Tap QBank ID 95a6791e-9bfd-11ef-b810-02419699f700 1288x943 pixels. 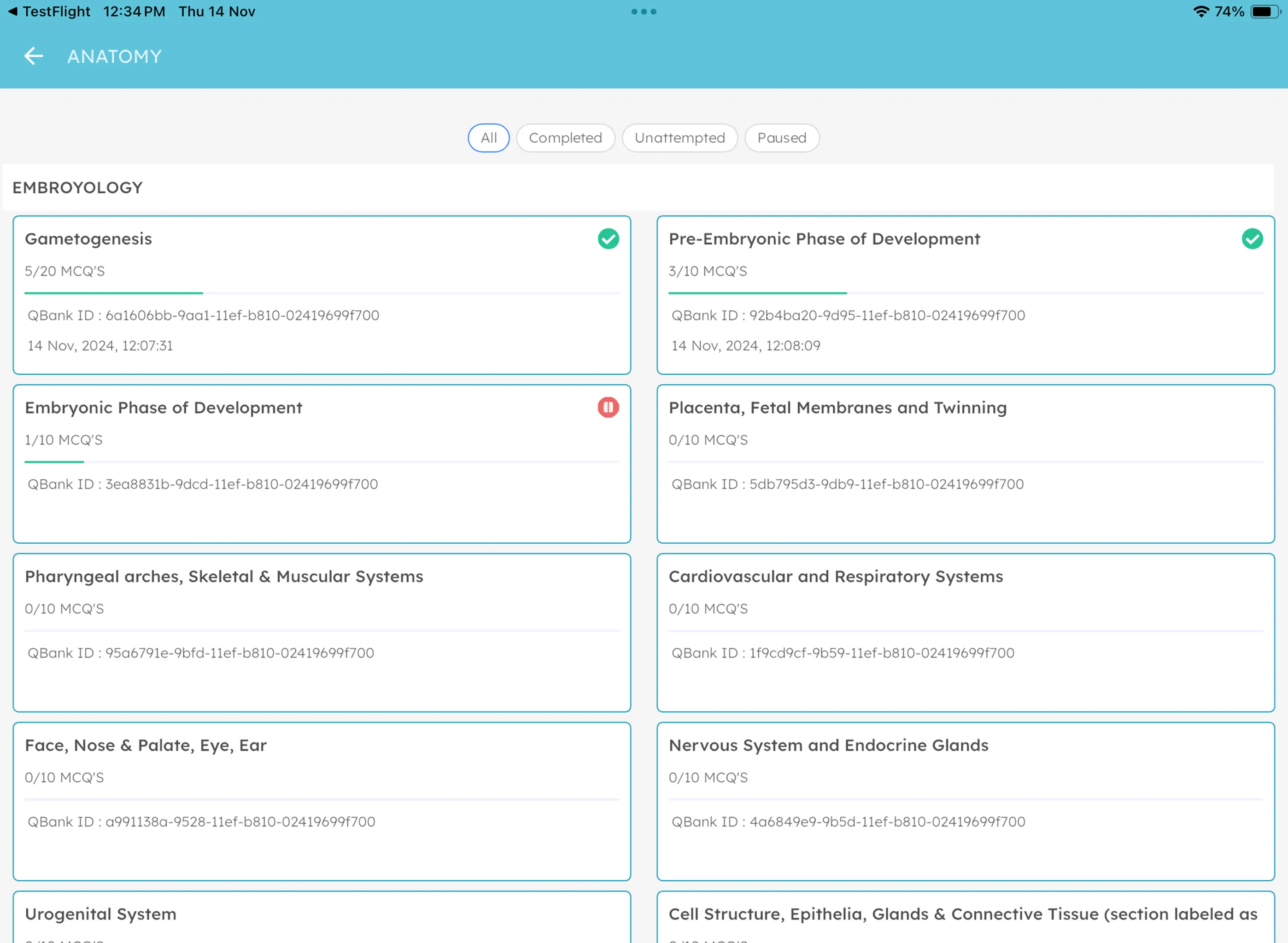(201, 653)
